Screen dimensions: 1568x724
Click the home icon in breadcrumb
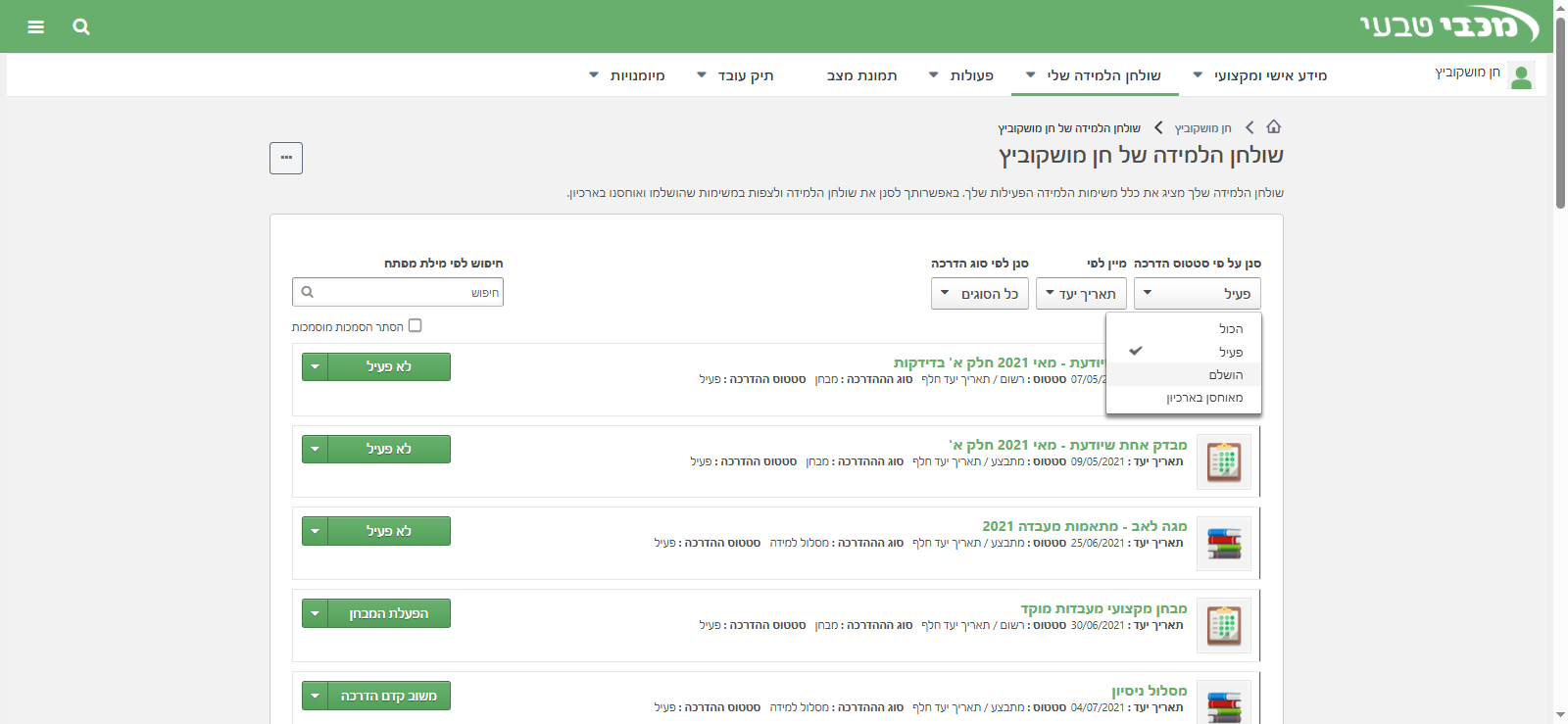click(x=1274, y=127)
